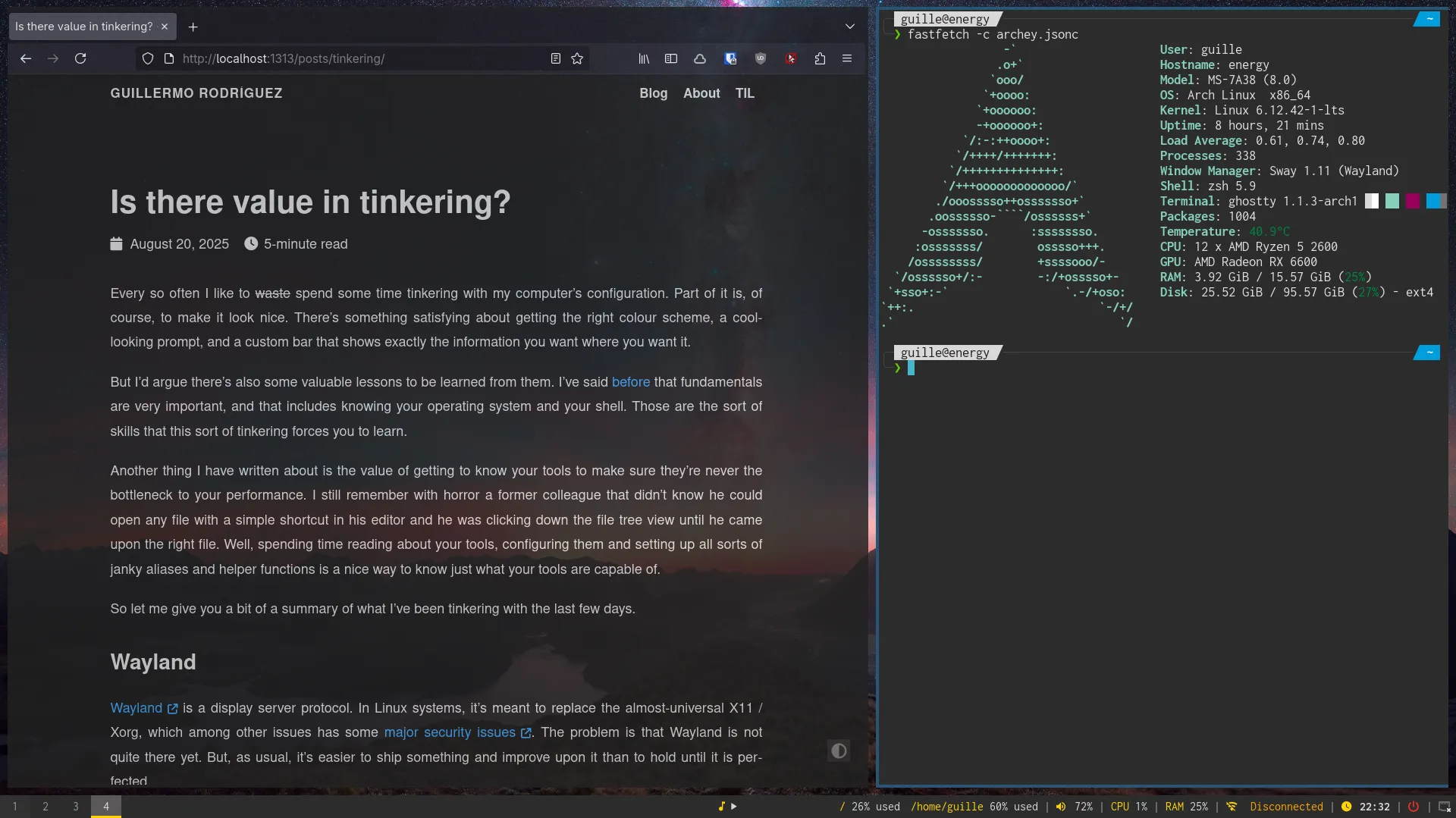Open the cloud account icon
The height and width of the screenshot is (818, 1456).
pyautogui.click(x=700, y=58)
